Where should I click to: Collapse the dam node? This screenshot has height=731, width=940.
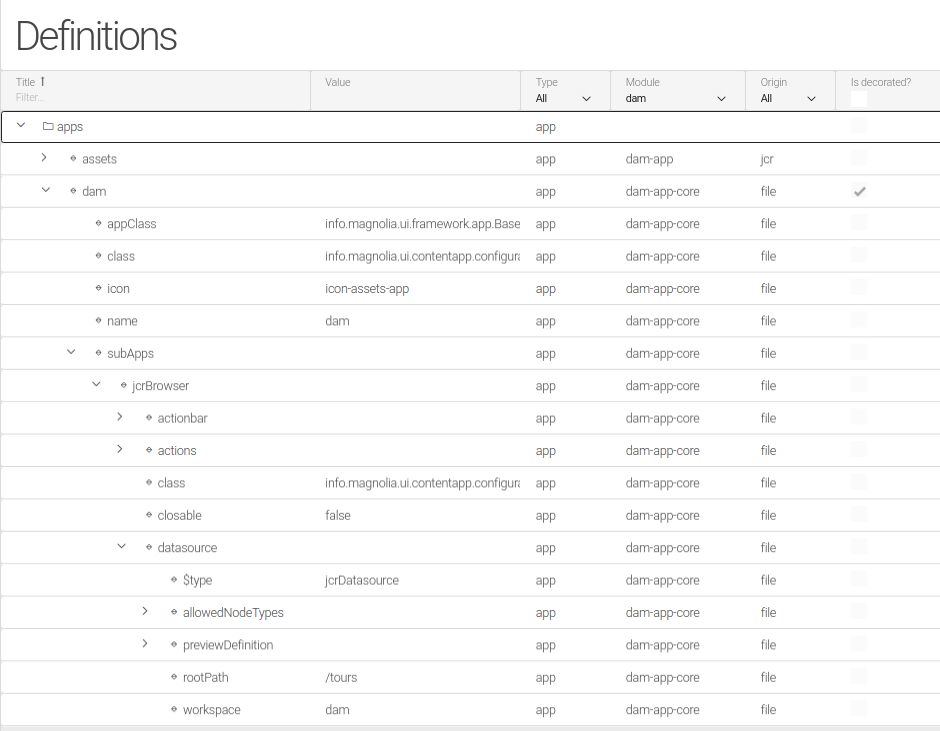46,190
